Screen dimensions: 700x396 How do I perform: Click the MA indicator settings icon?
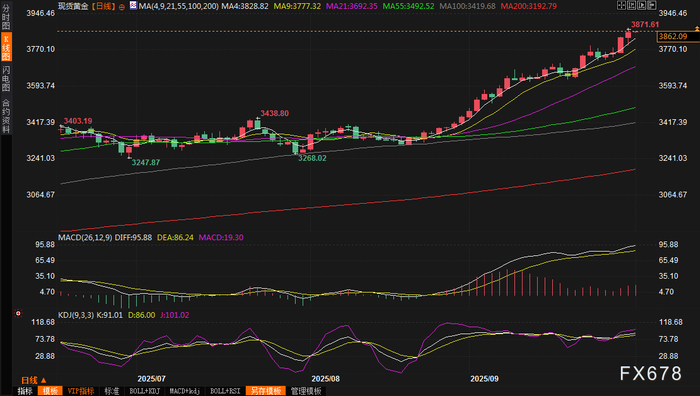[x=133, y=5]
